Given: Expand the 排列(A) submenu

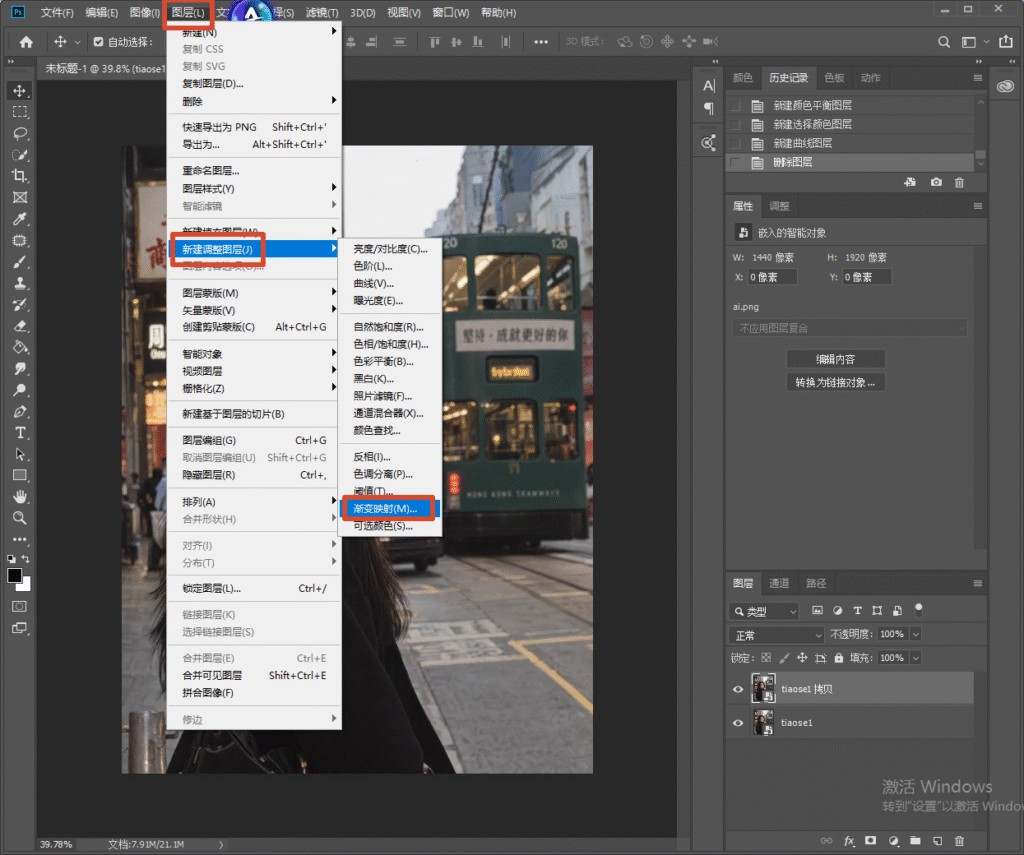Looking at the screenshot, I should (x=253, y=502).
